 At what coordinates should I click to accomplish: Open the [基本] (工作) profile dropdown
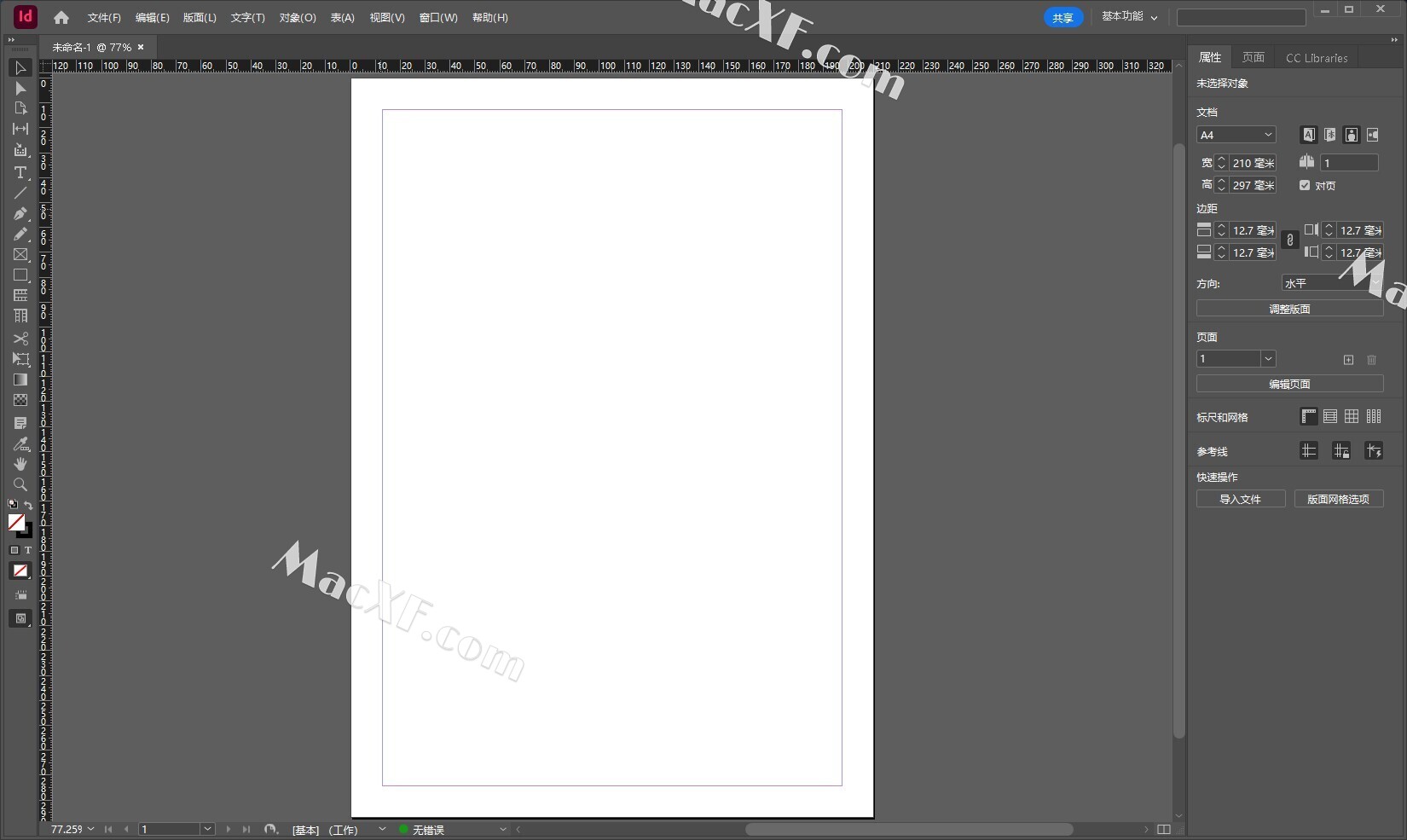382,829
